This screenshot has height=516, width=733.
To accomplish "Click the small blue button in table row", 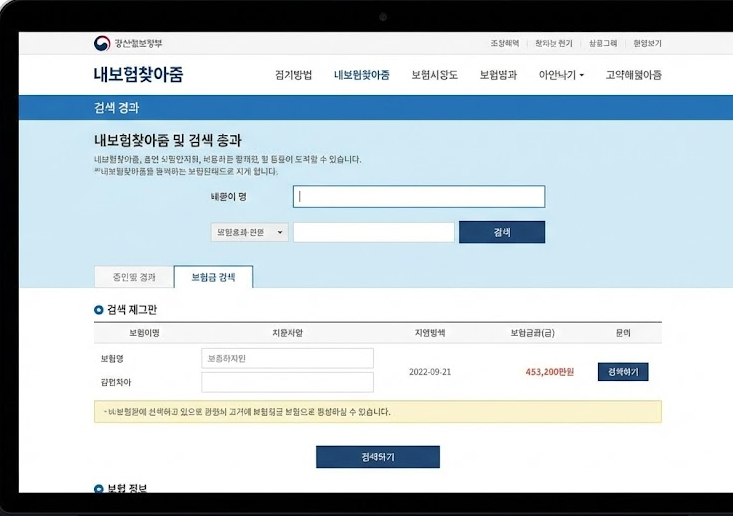I will click(x=623, y=372).
